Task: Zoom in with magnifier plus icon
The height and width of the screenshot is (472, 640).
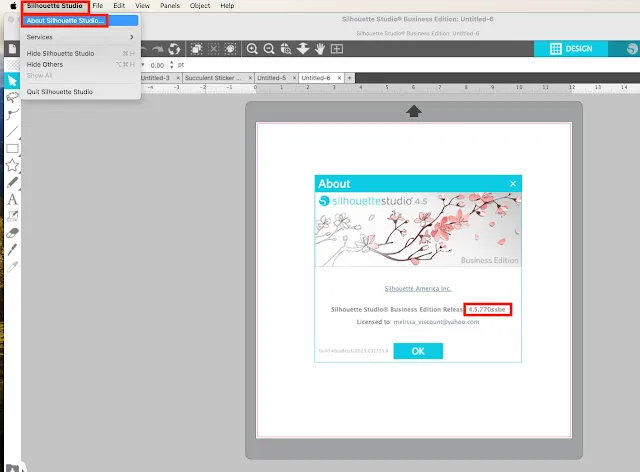Action: [x=252, y=49]
